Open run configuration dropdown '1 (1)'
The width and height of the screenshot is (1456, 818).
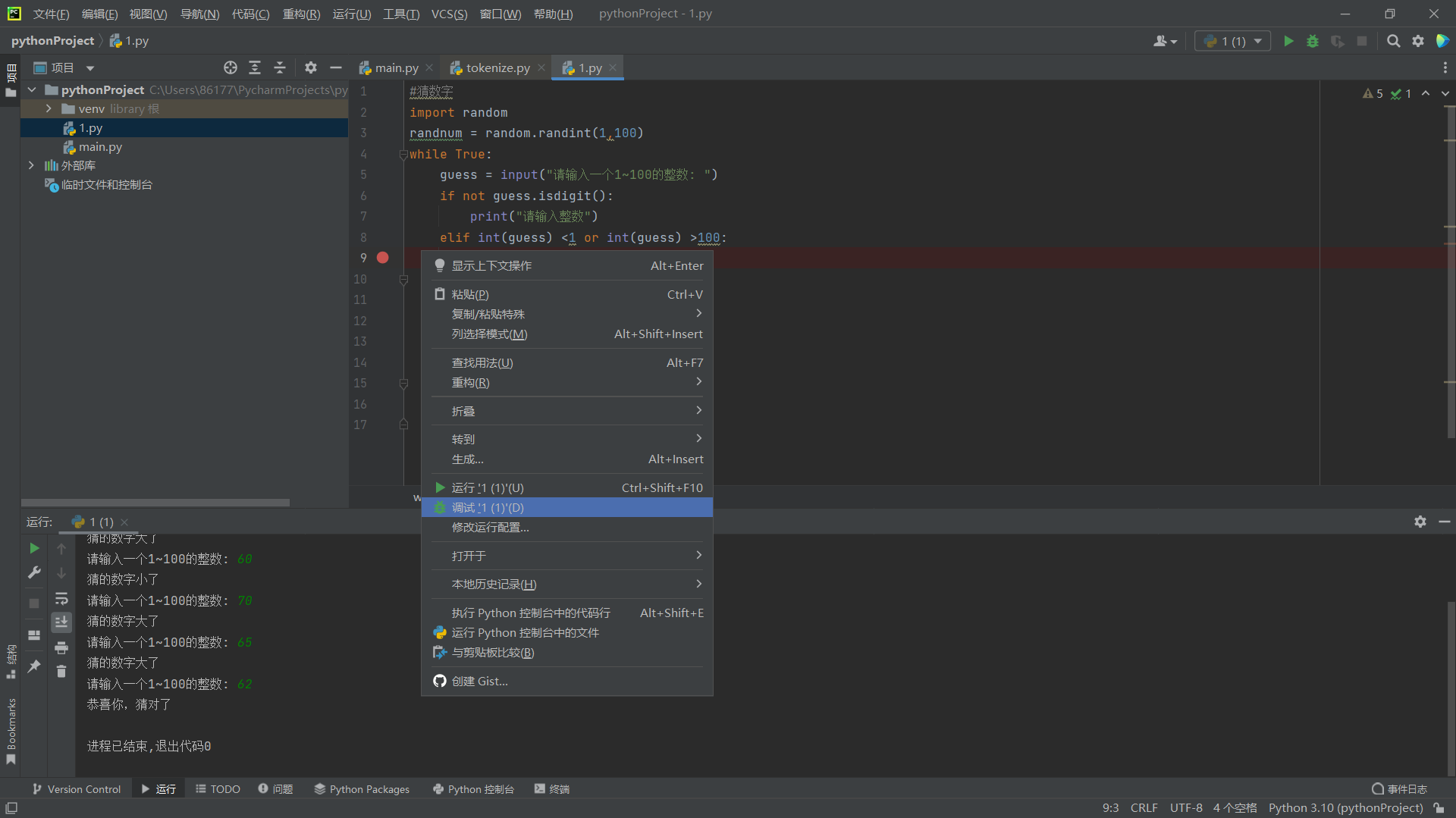tap(1232, 41)
